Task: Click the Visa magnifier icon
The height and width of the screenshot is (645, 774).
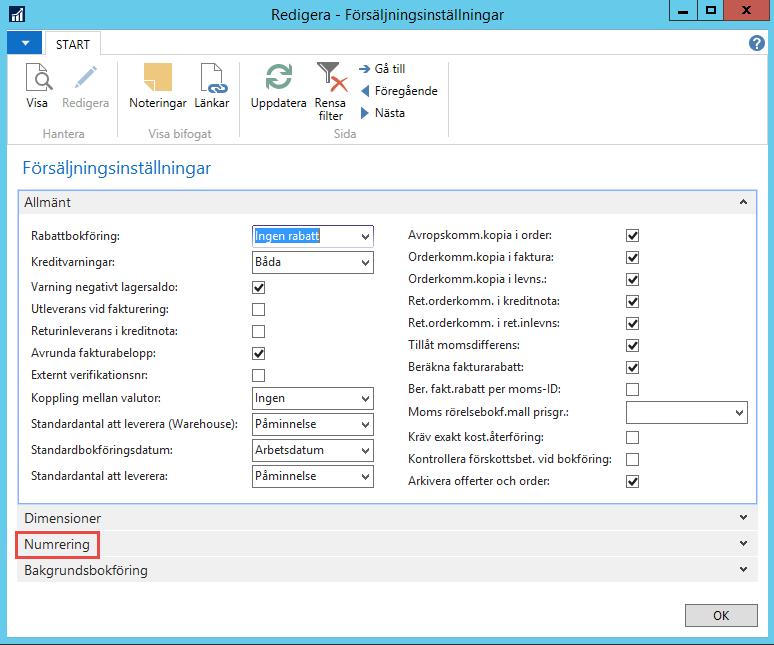Action: (38, 77)
